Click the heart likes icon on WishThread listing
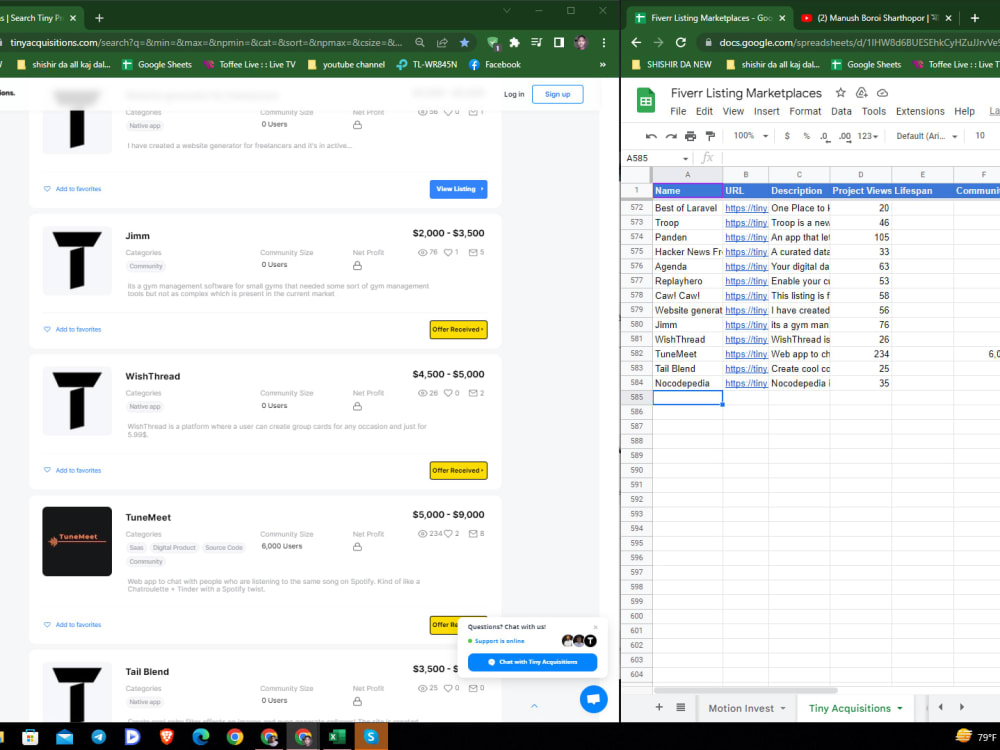The width and height of the screenshot is (1000, 750). [448, 393]
